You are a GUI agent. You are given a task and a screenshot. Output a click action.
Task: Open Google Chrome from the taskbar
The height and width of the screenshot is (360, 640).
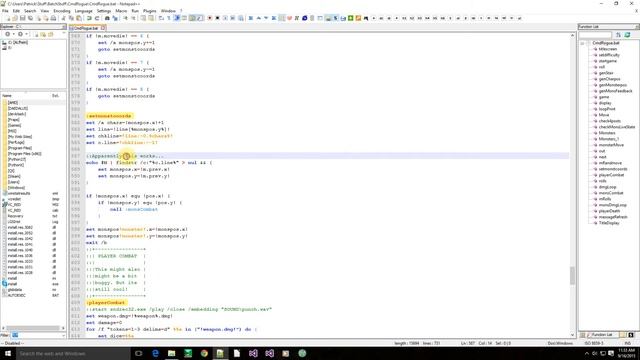204,353
